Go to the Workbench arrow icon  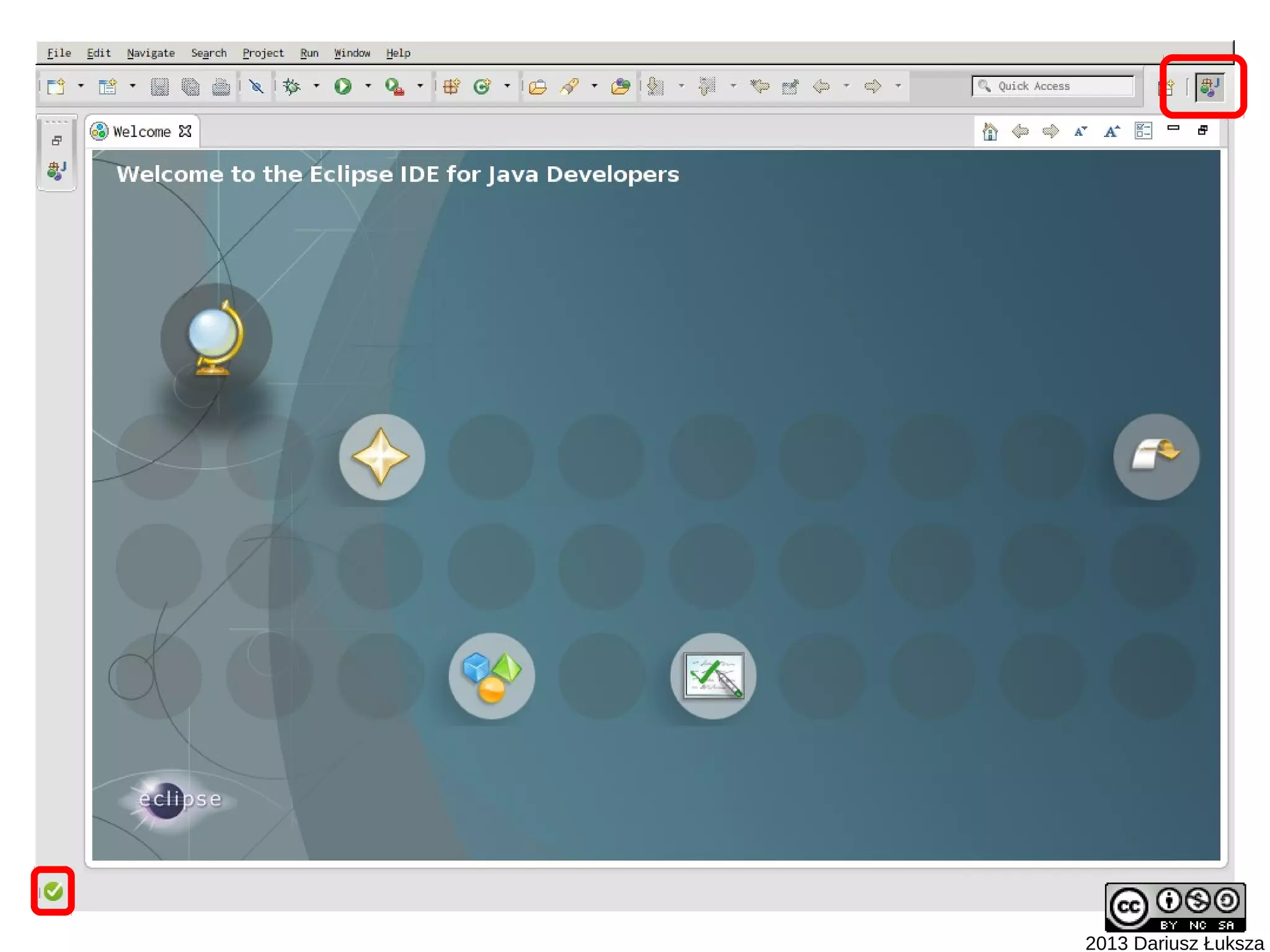(x=1156, y=456)
